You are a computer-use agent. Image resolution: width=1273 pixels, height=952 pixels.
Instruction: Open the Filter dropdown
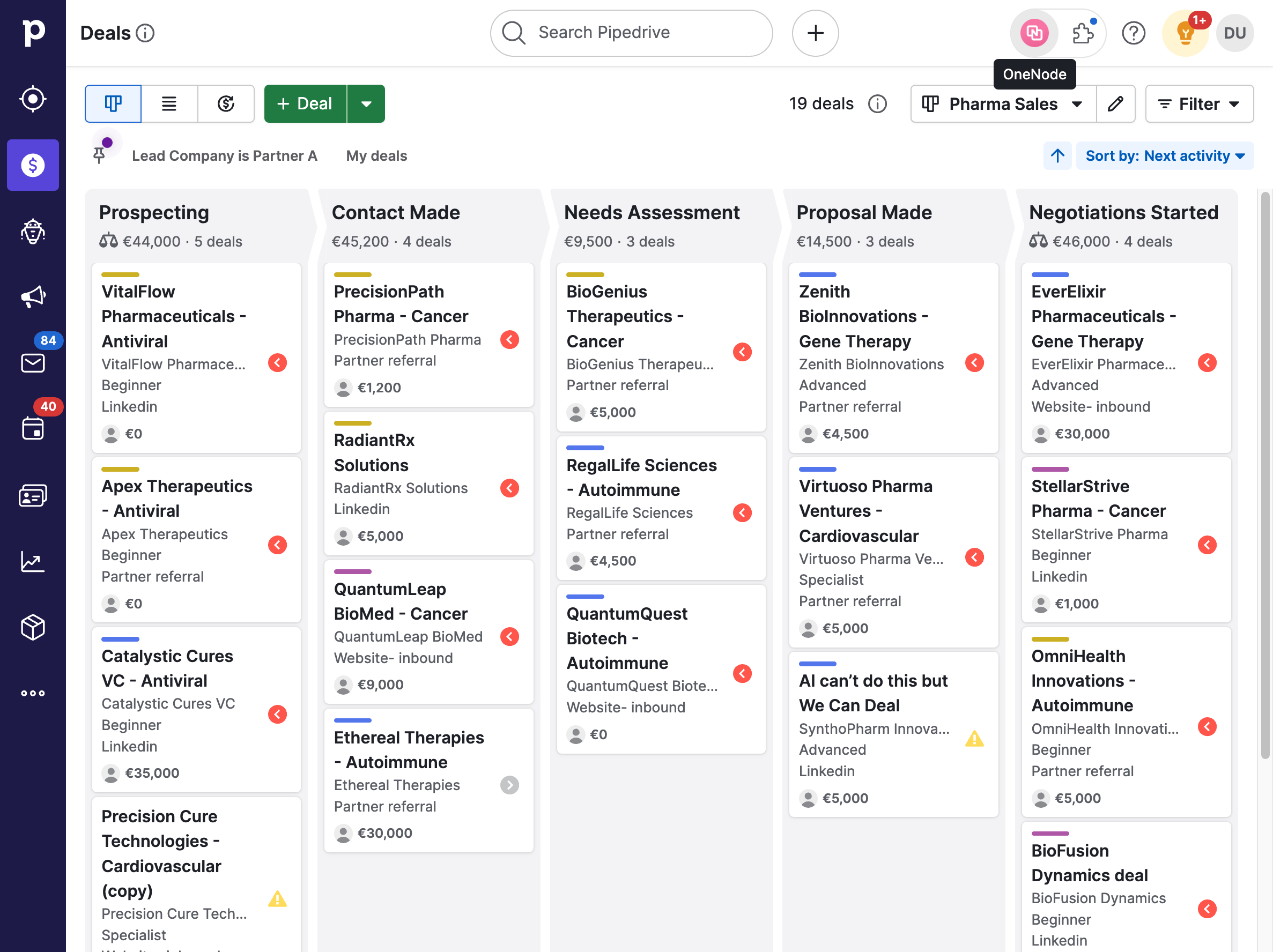click(1199, 103)
